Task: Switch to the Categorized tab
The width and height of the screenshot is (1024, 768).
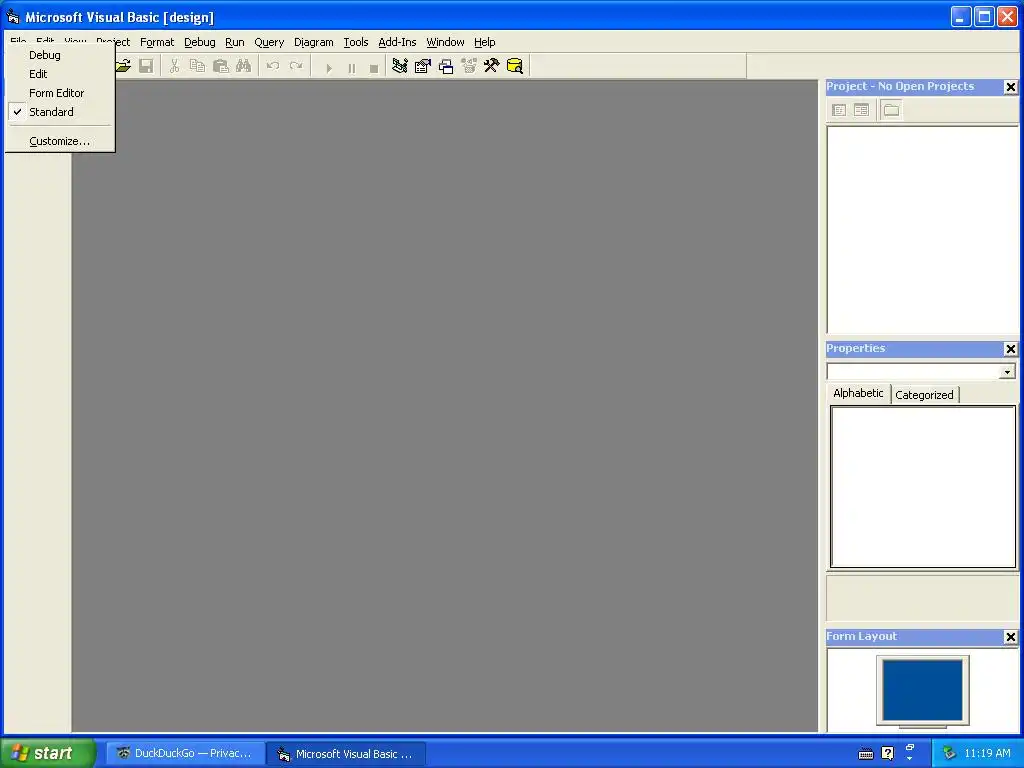Action: (x=924, y=394)
